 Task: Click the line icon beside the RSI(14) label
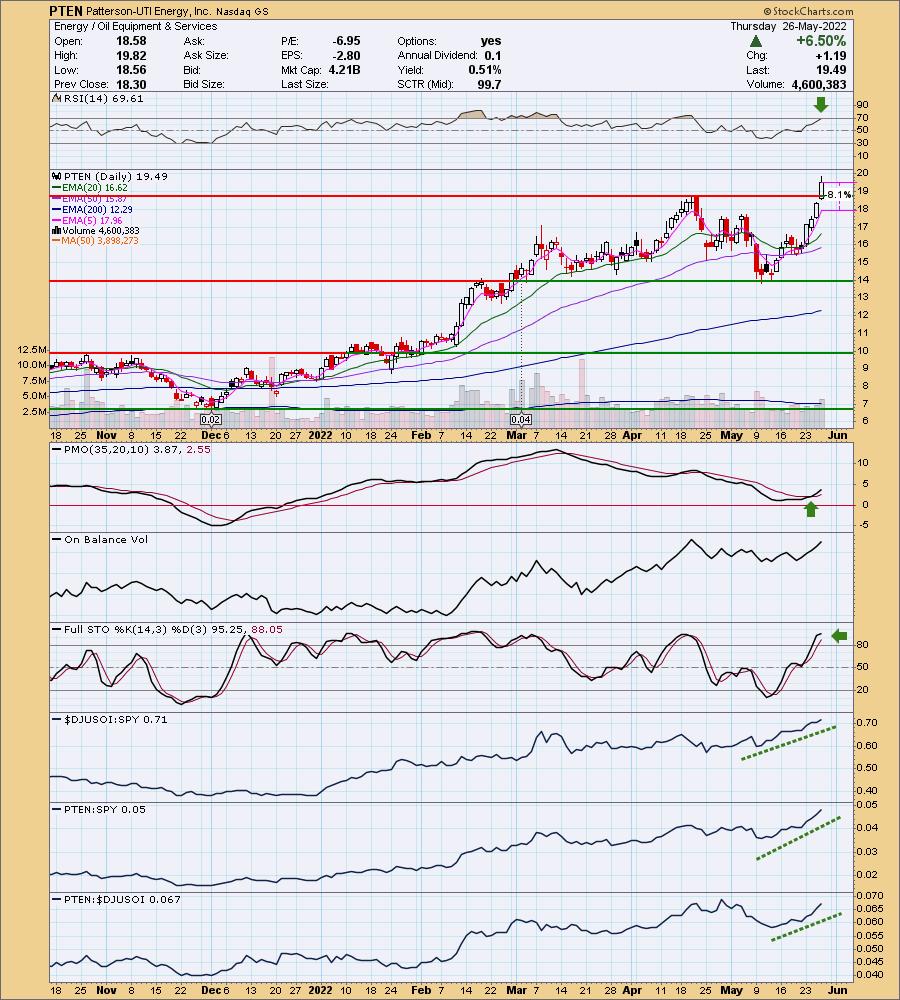click(55, 98)
